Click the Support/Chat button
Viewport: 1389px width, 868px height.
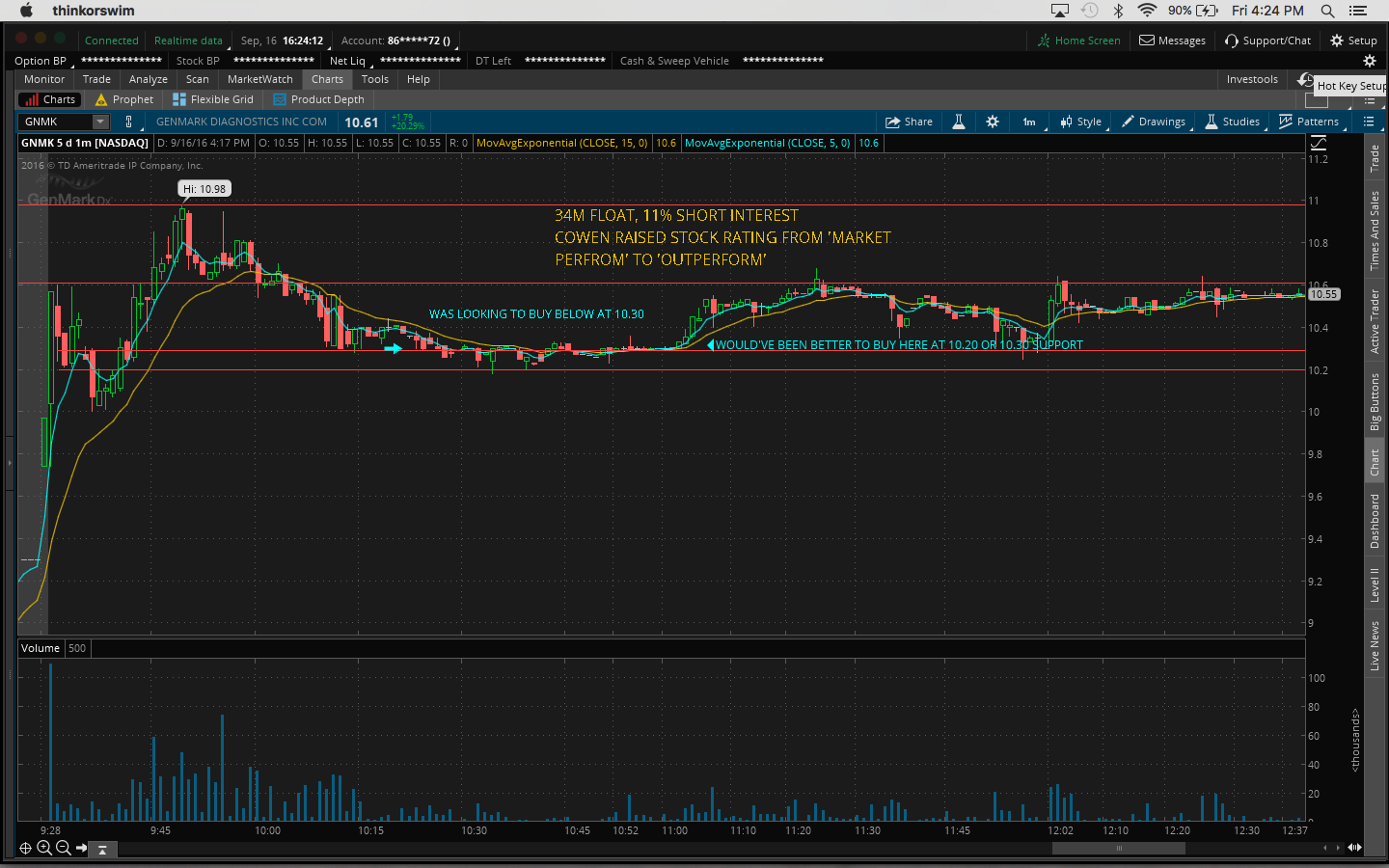coord(1267,41)
